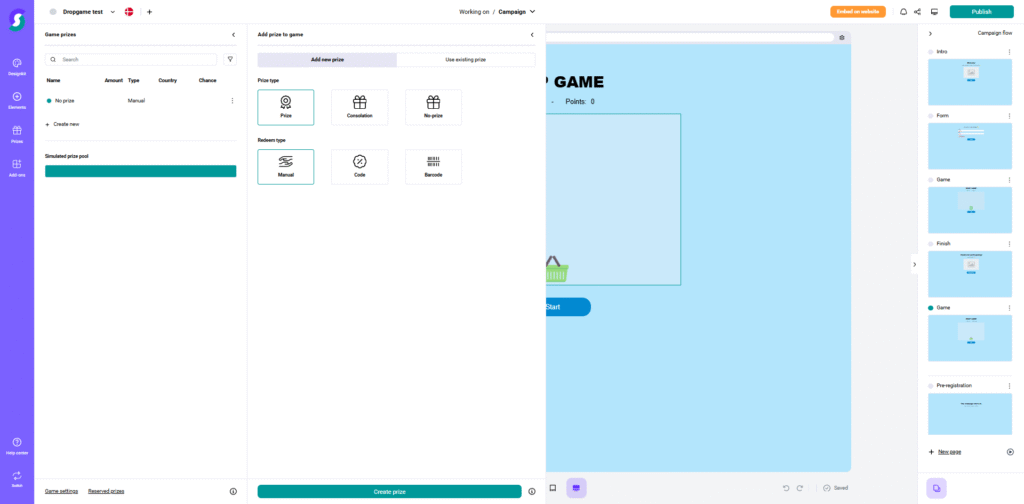This screenshot has height=504, width=1024.
Task: Select the Code redeem type
Action: (359, 167)
